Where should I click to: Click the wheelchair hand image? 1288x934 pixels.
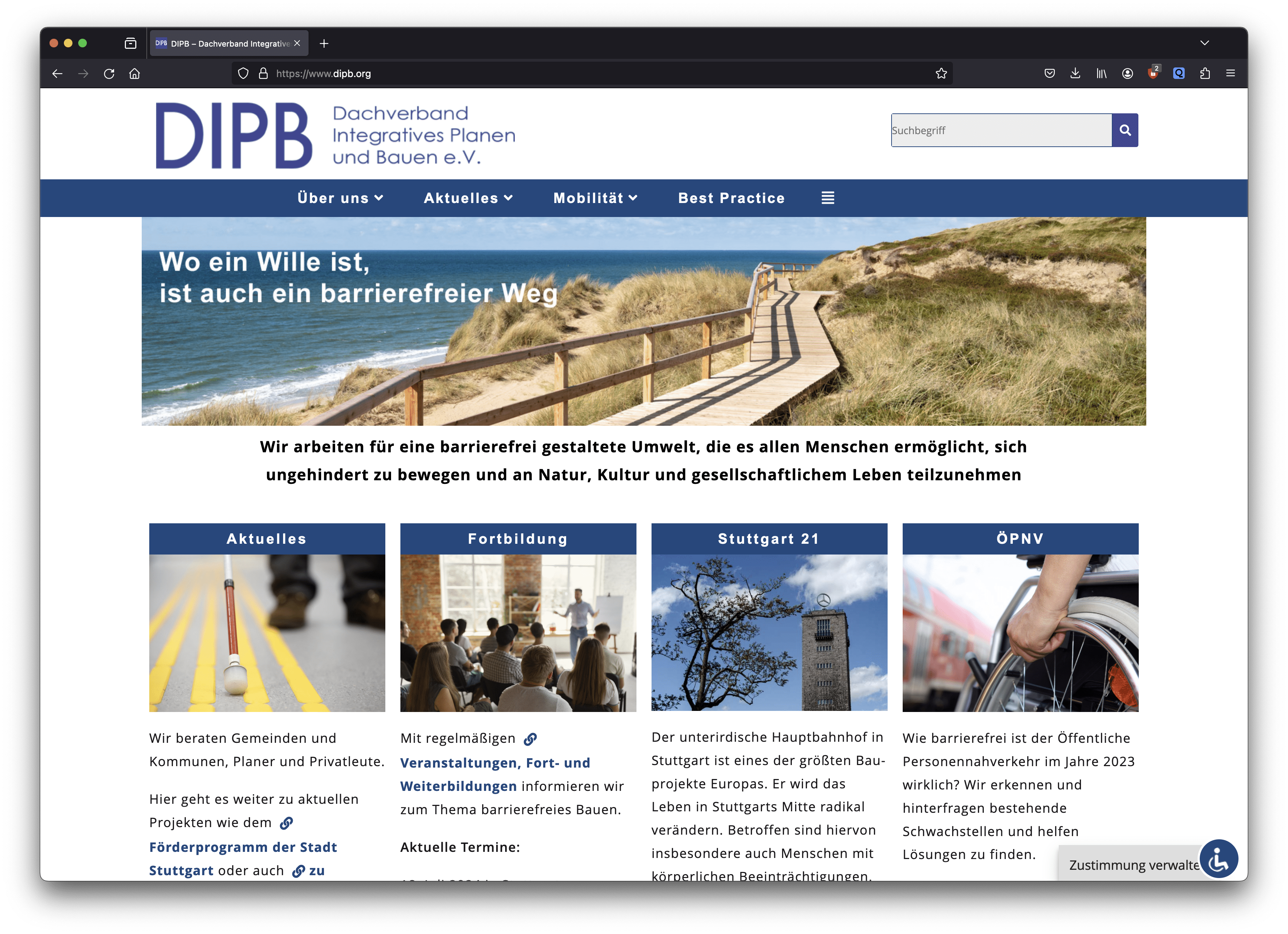[1020, 632]
